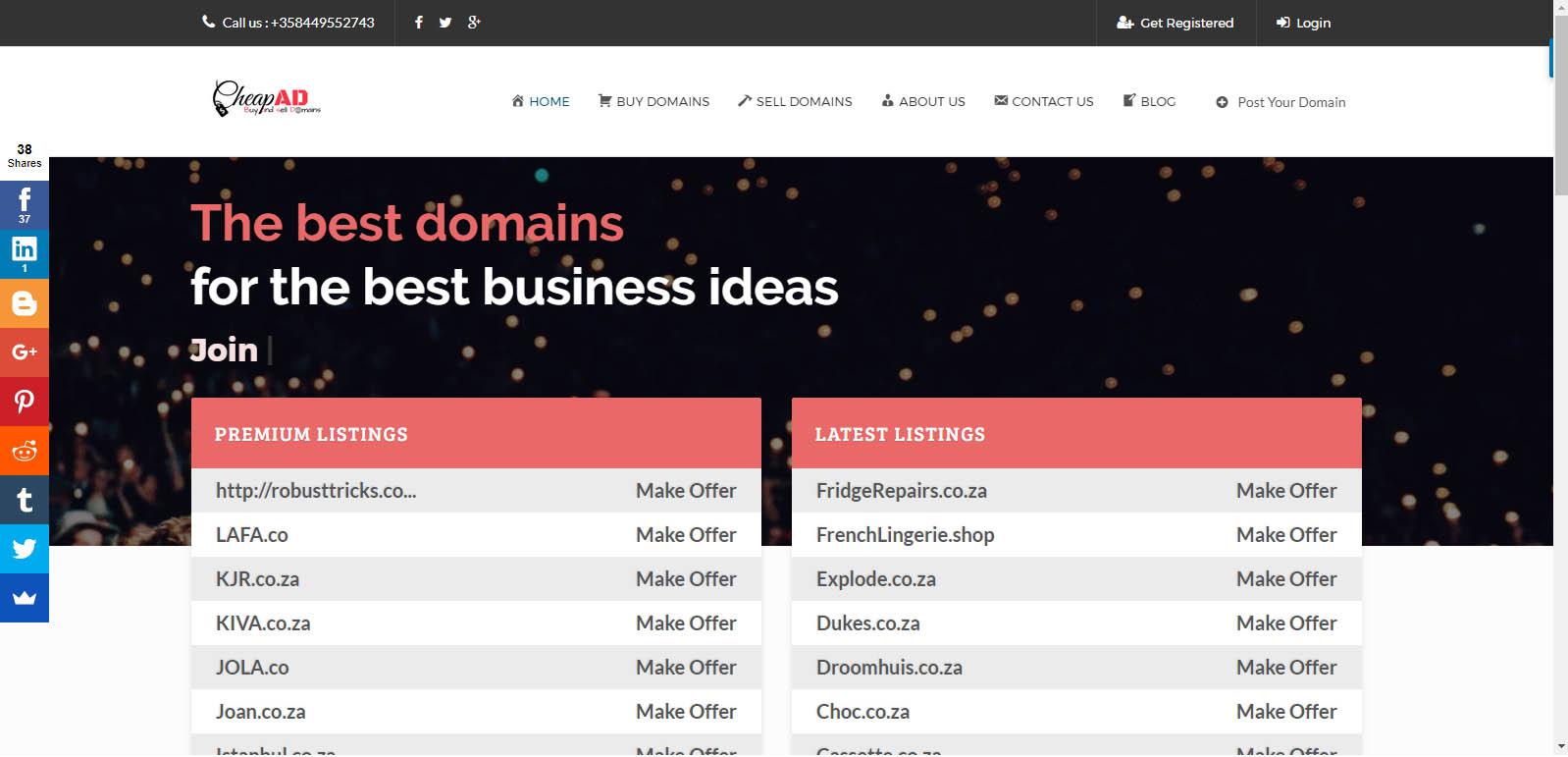1568x757 pixels.
Task: Click Post Your Domain button
Action: (x=1281, y=102)
